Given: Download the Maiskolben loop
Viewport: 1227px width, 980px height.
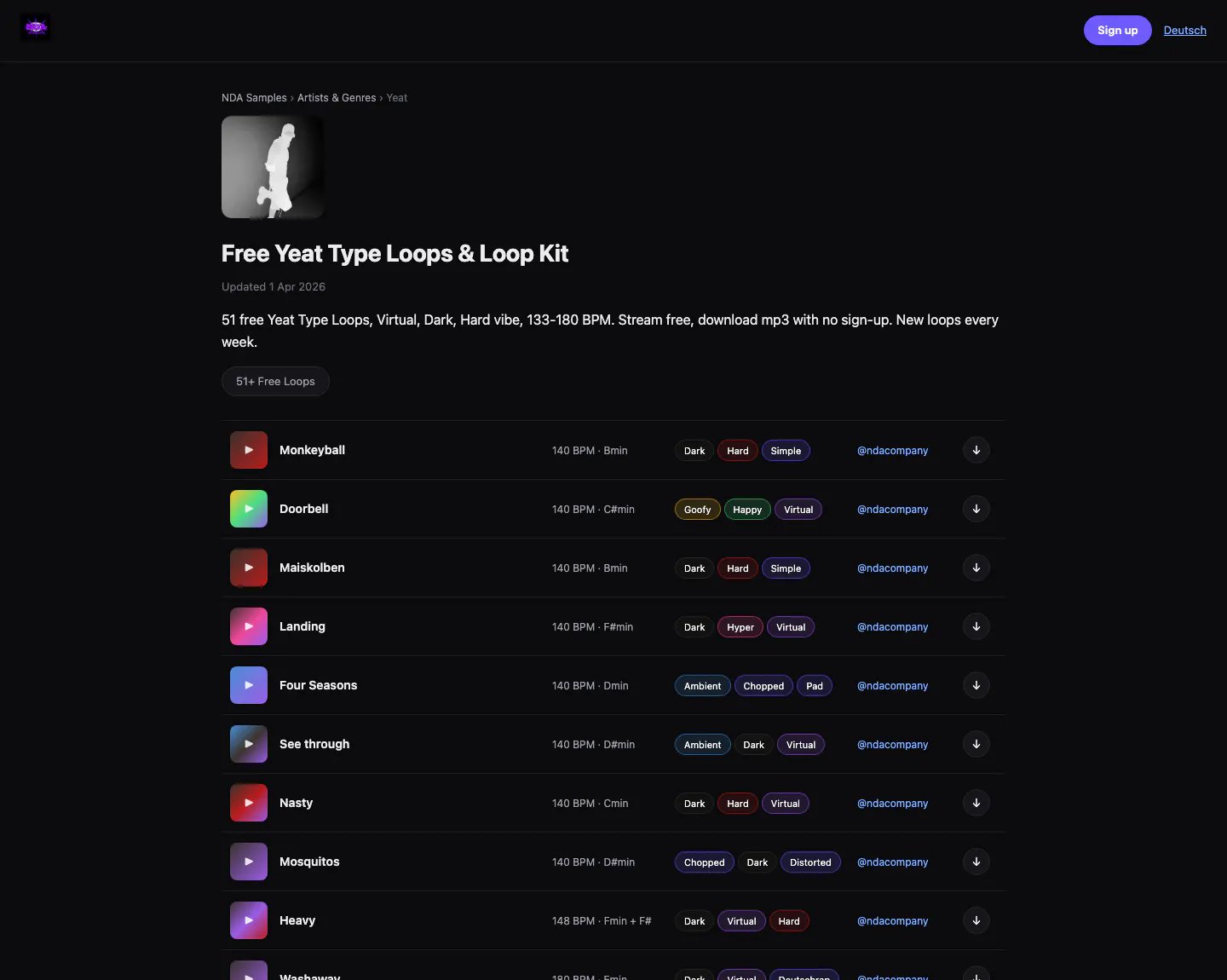Looking at the screenshot, I should pyautogui.click(x=976, y=568).
